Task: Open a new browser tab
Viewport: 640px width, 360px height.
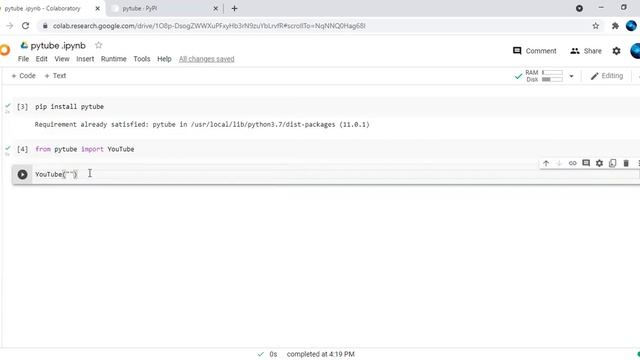Action: pyautogui.click(x=234, y=8)
